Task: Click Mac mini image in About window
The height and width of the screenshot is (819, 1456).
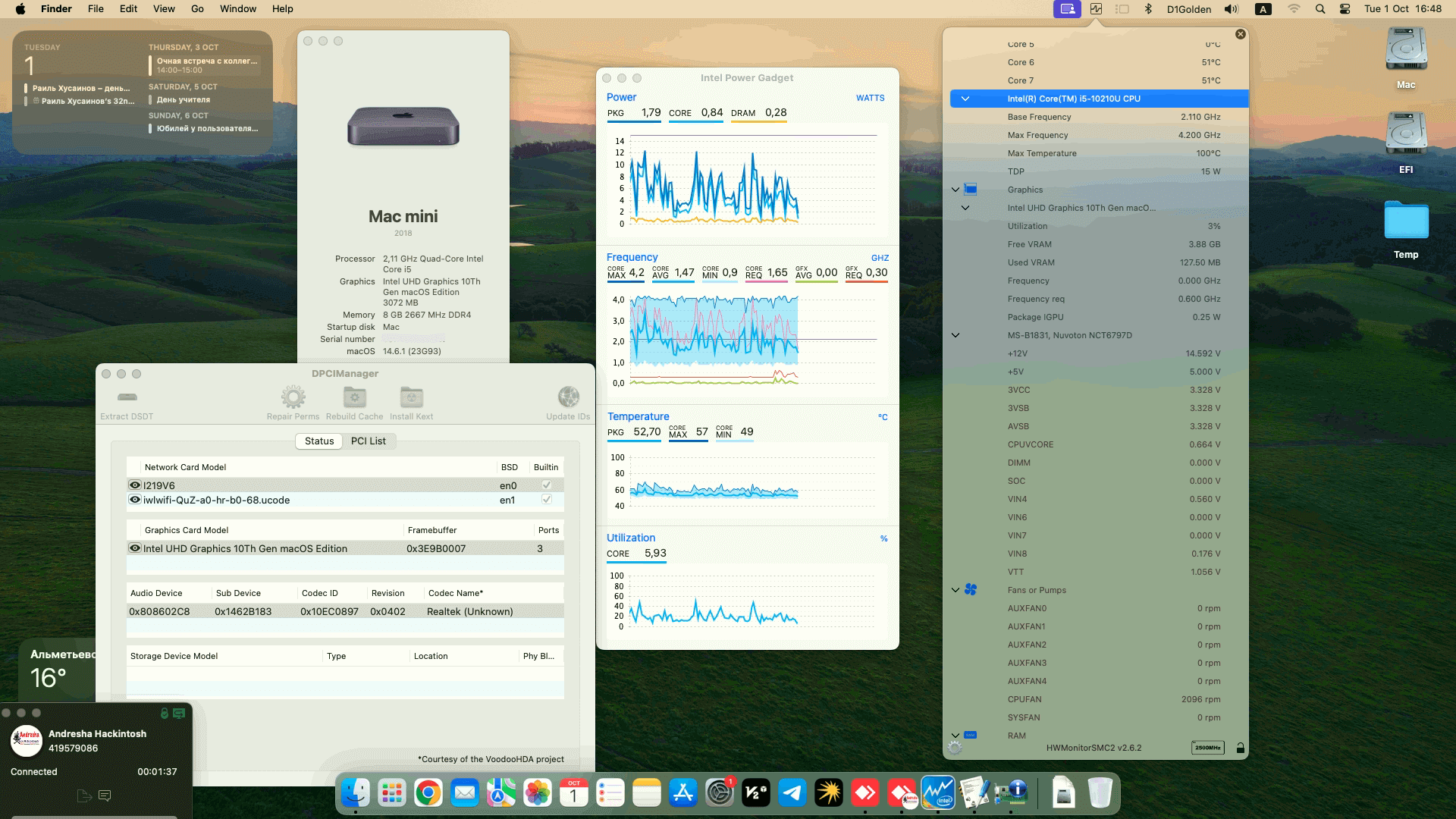Action: (x=403, y=126)
